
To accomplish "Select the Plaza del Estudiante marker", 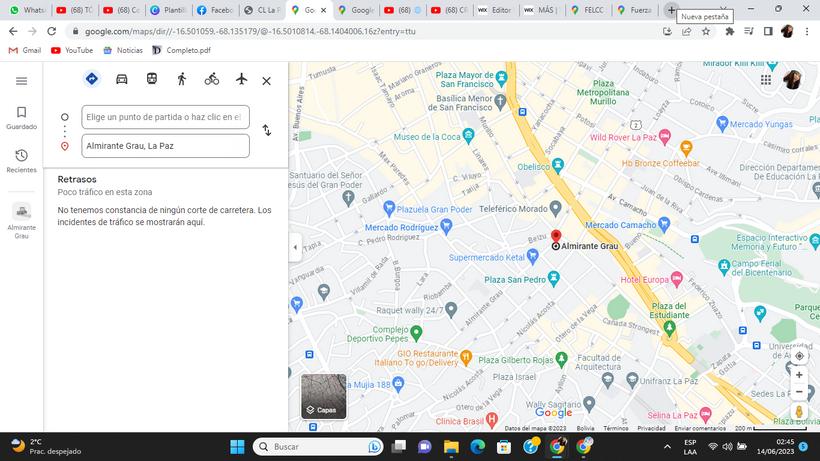I will [669, 328].
